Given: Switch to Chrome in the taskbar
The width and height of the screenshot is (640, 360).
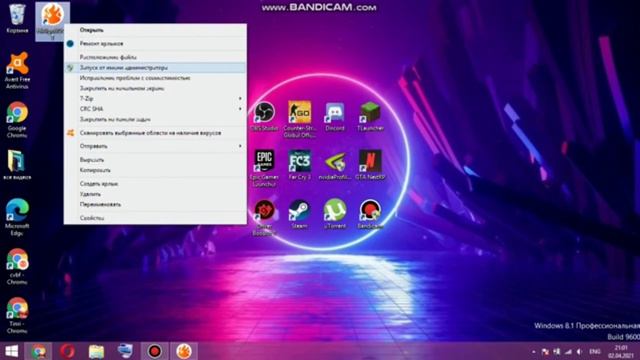Looking at the screenshot, I should pyautogui.click(x=39, y=351).
